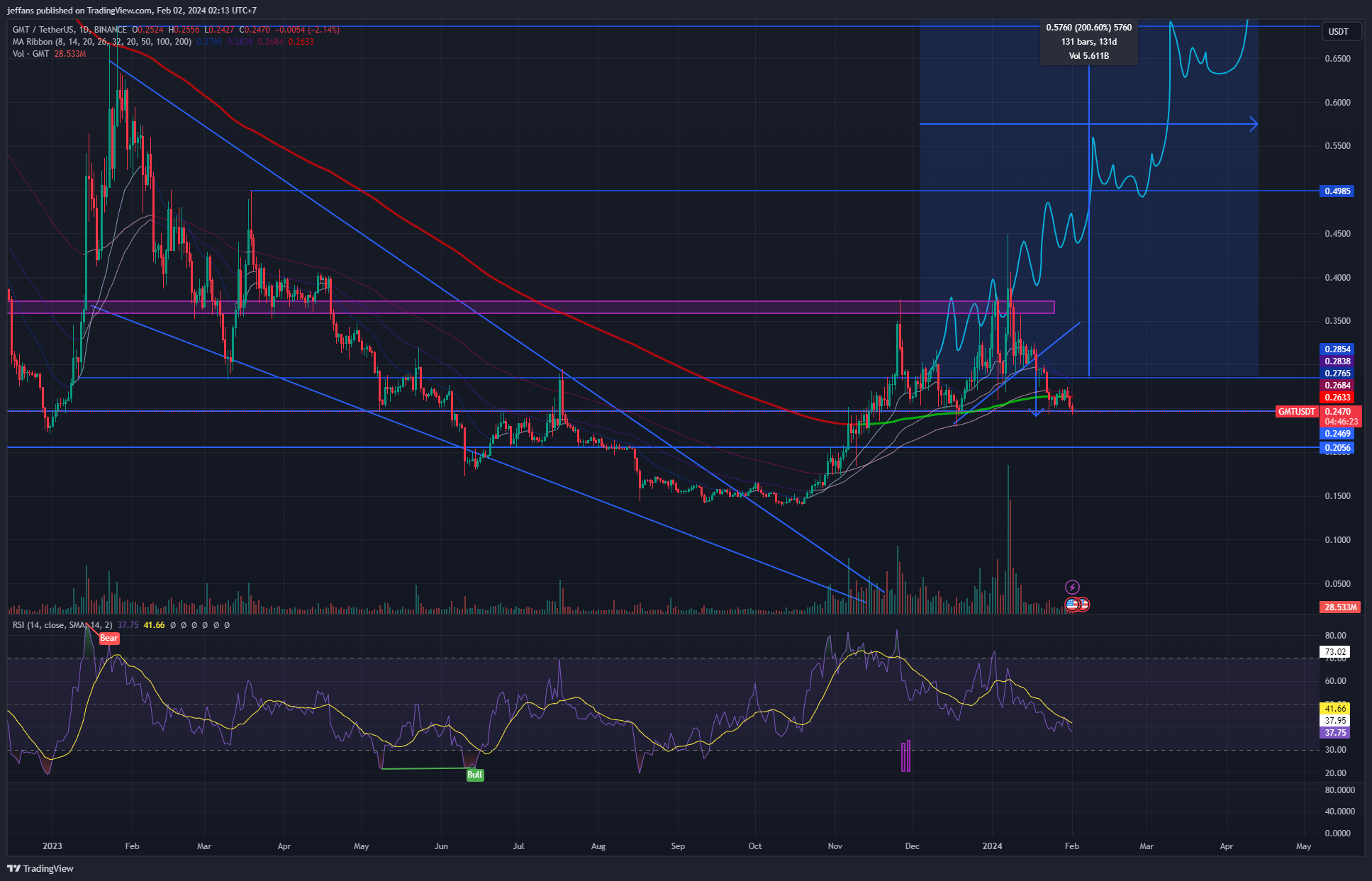Click the TradingView logo in the footer

40,868
